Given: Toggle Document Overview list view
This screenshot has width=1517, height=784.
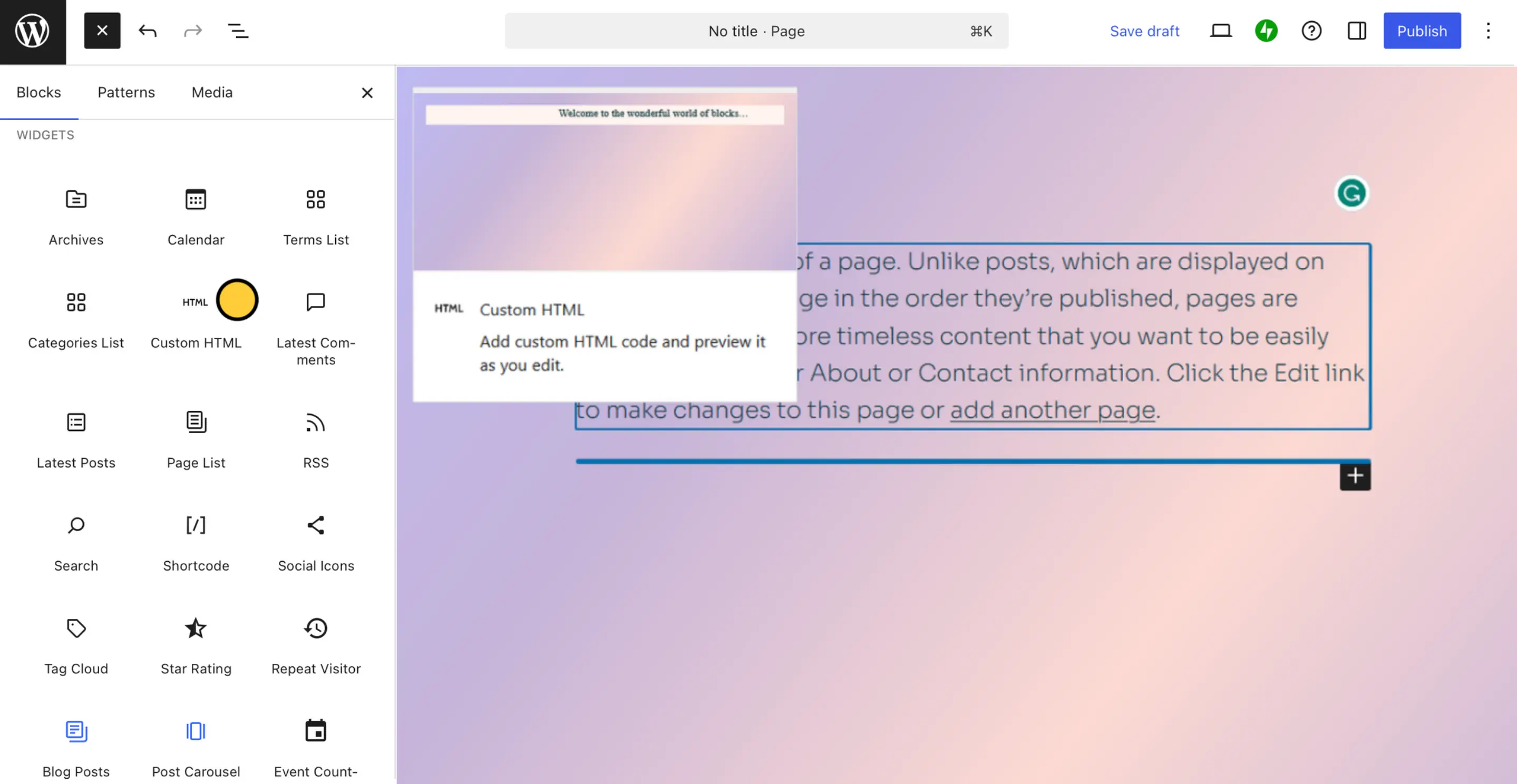Looking at the screenshot, I should (238, 31).
